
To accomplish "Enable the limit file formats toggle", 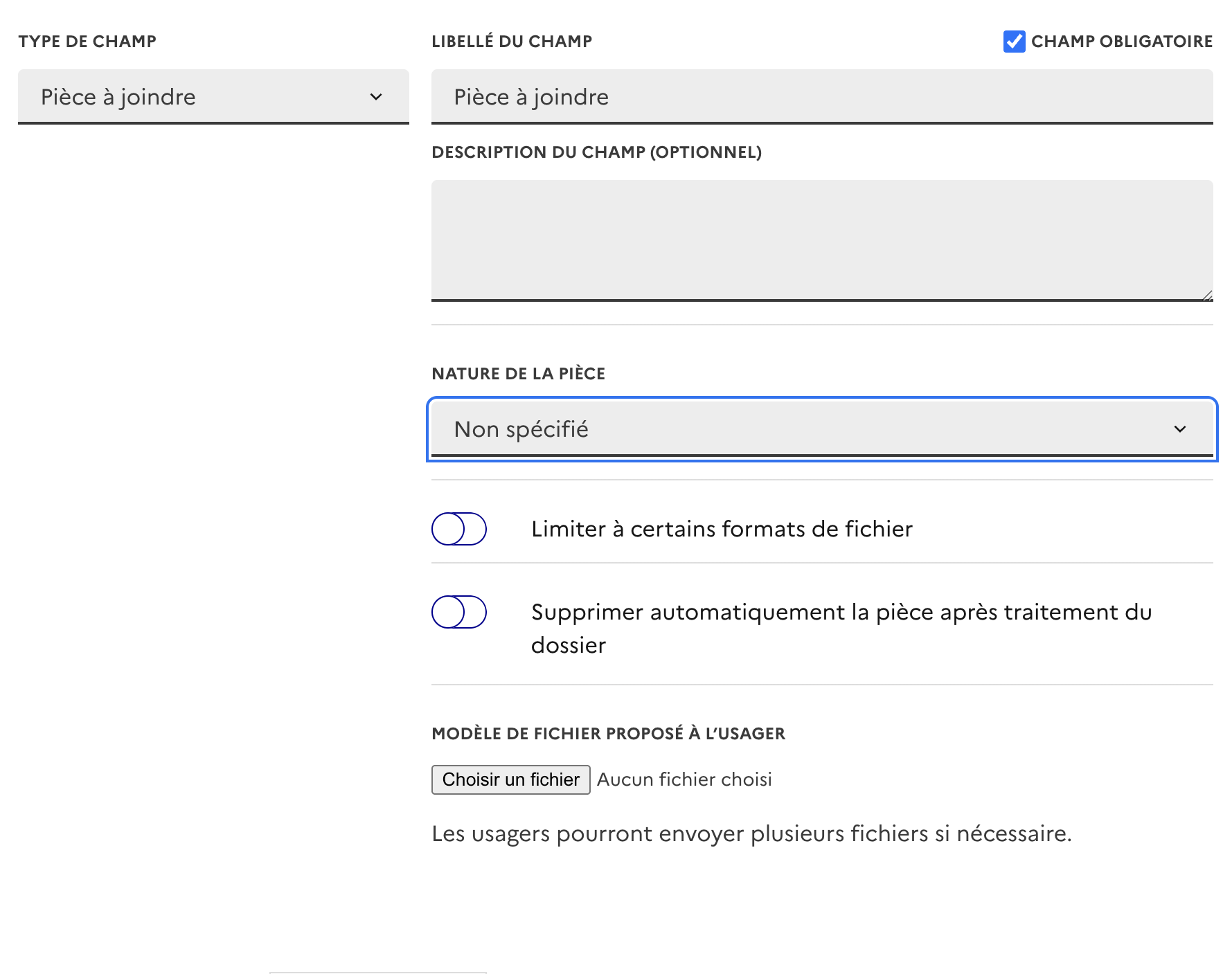I will pos(458,529).
